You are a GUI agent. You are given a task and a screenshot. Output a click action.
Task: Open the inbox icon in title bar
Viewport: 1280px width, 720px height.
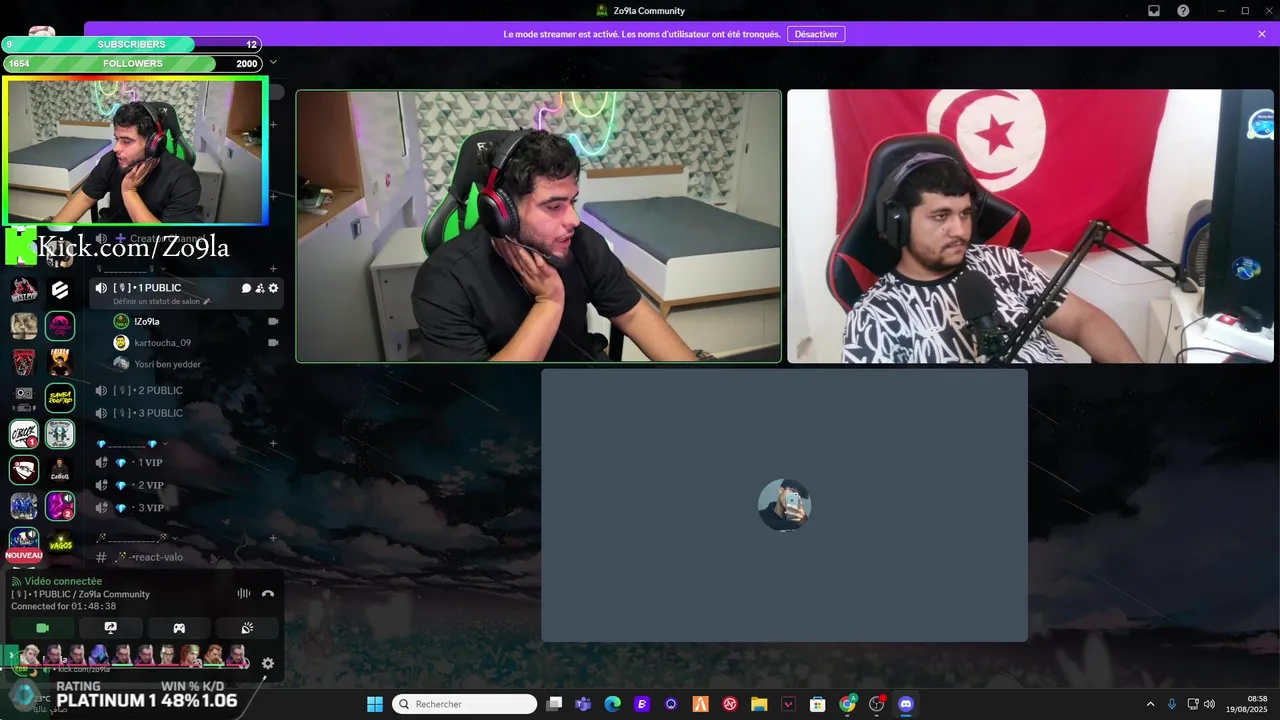coord(1153,11)
